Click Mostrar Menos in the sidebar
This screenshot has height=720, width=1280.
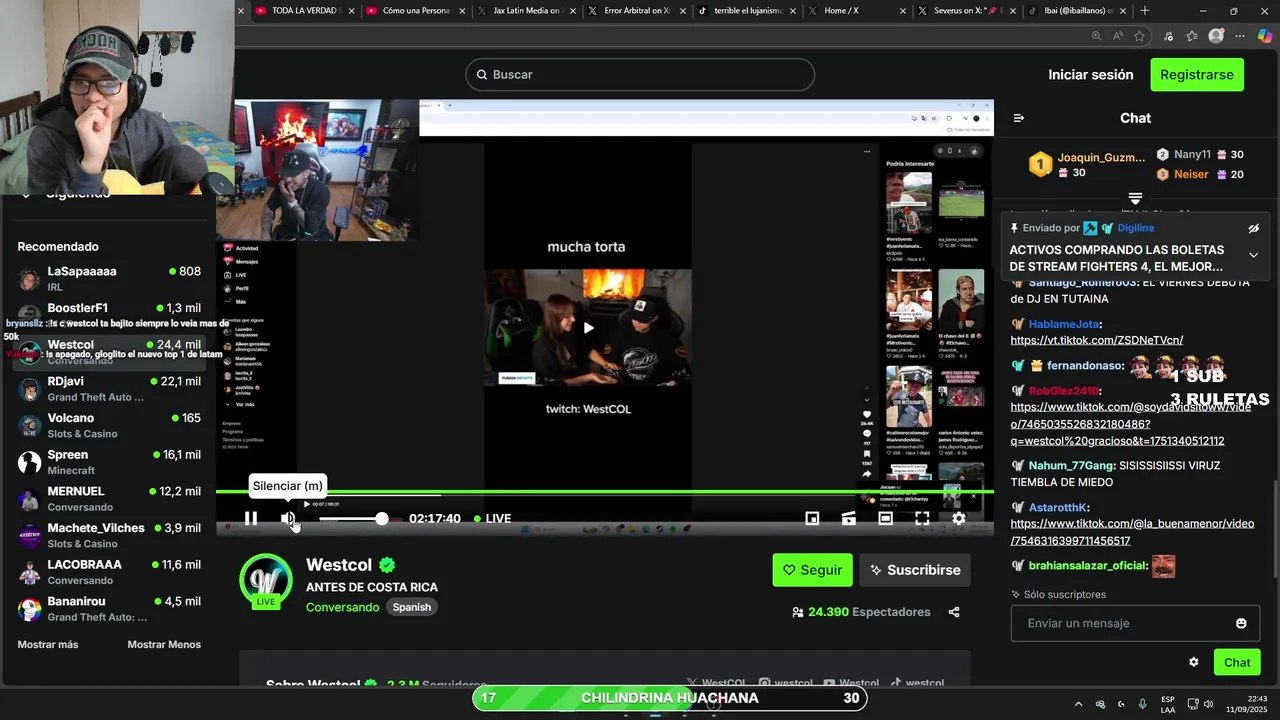[164, 645]
